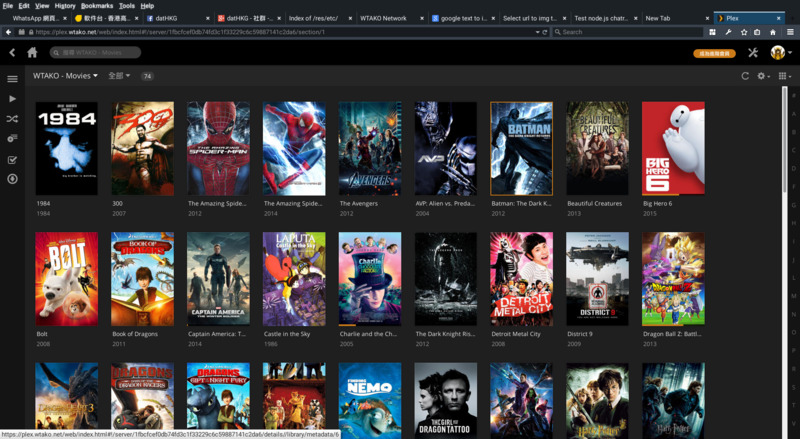Click the library vertical scrollbar
The image size is (800, 439).
tap(785, 139)
